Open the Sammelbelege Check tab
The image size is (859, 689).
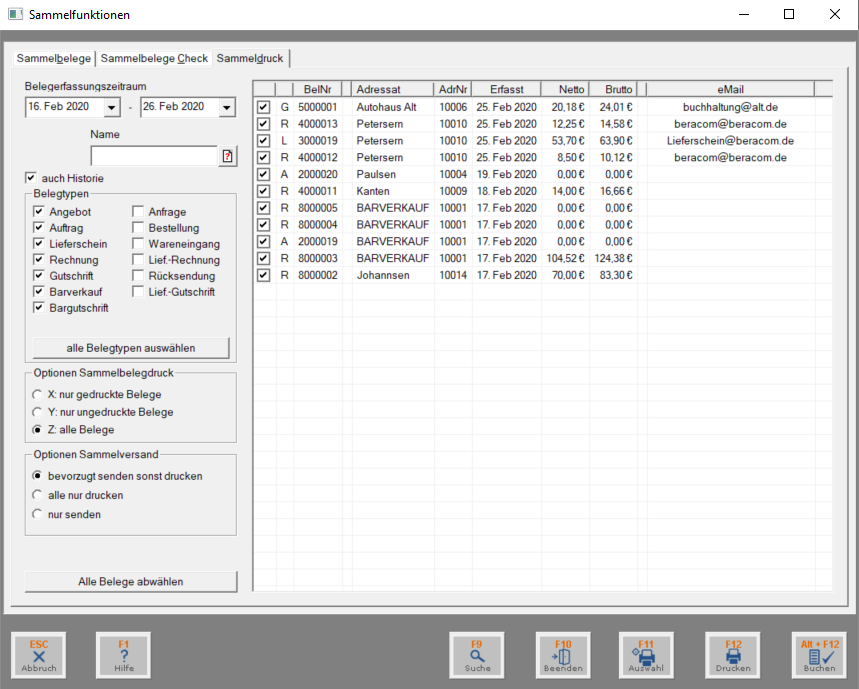pyautogui.click(x=154, y=58)
